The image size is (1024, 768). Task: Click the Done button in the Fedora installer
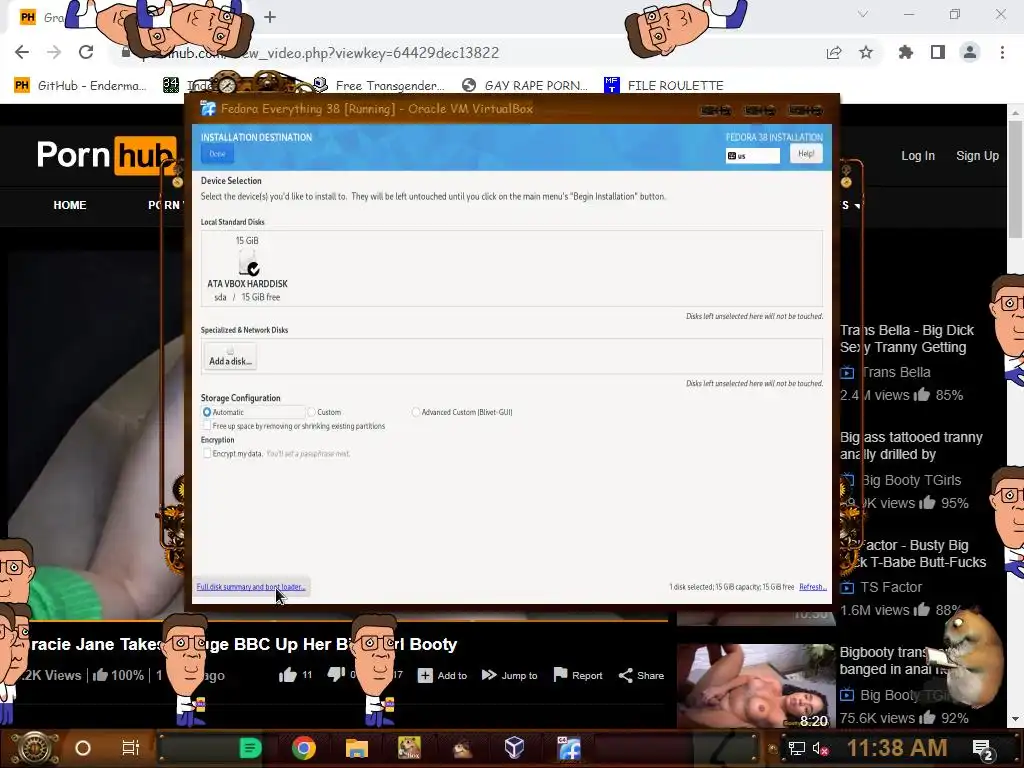click(217, 154)
